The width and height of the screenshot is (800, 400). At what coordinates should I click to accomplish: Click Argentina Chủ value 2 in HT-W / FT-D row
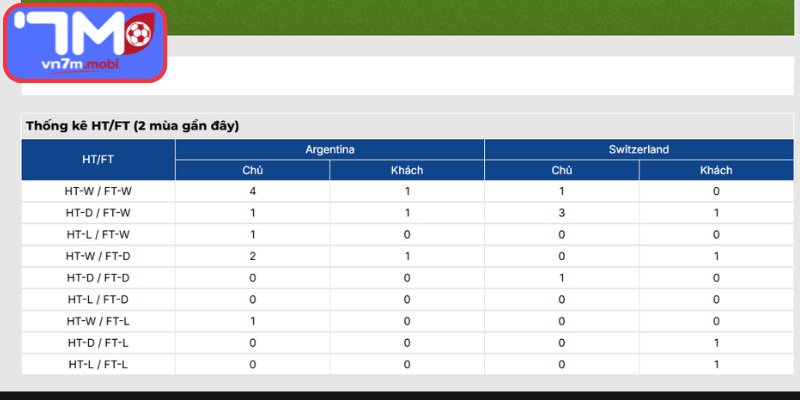pos(253,257)
